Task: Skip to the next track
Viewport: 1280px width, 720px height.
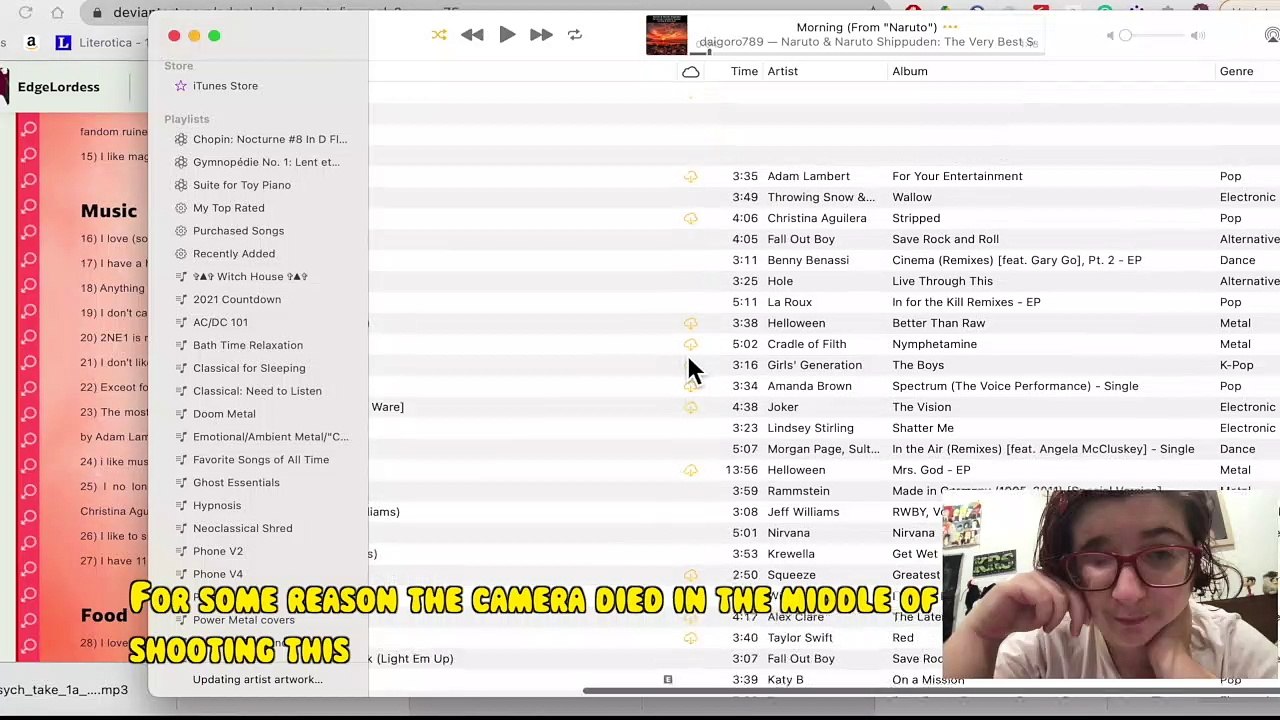Action: 541,35
